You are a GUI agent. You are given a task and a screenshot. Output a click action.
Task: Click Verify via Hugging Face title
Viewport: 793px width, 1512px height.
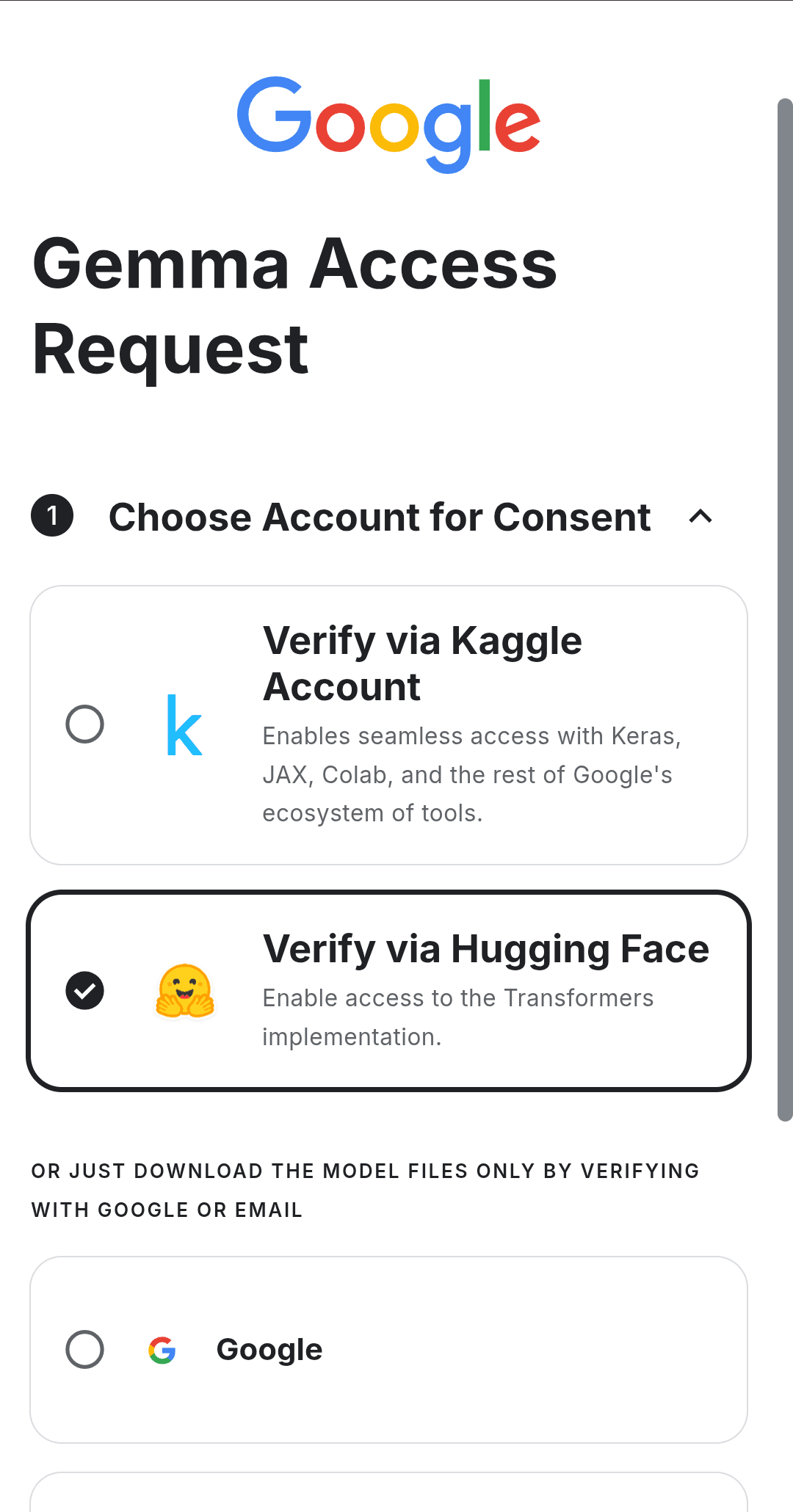(x=486, y=948)
